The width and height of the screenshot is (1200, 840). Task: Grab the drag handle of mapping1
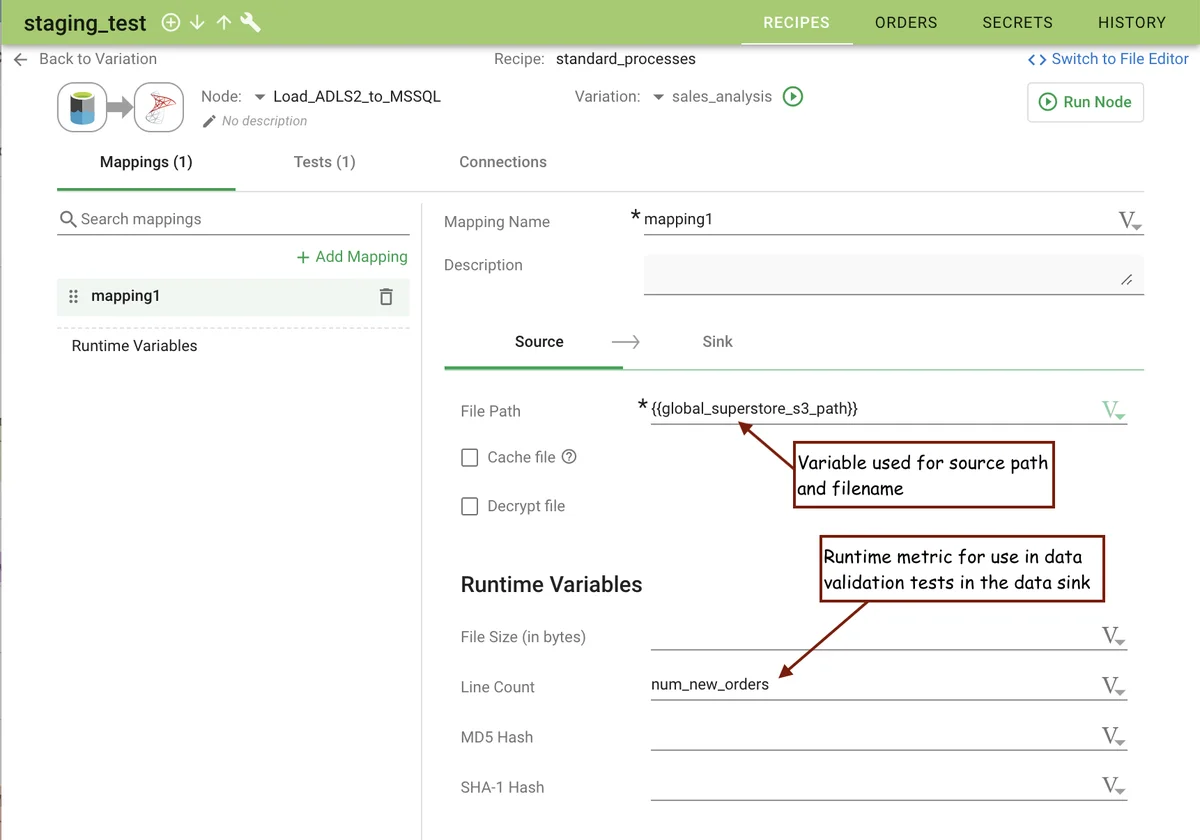(x=73, y=297)
